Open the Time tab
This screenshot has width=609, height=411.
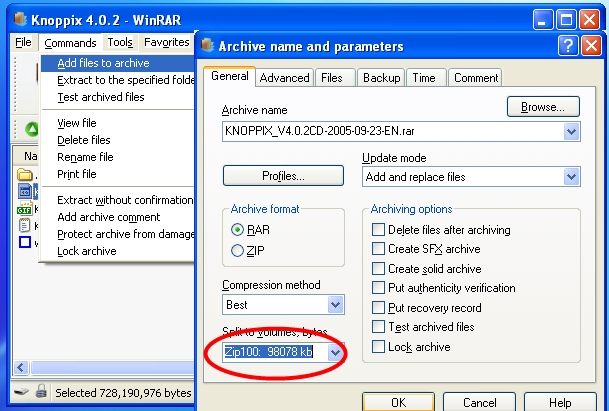tap(424, 78)
